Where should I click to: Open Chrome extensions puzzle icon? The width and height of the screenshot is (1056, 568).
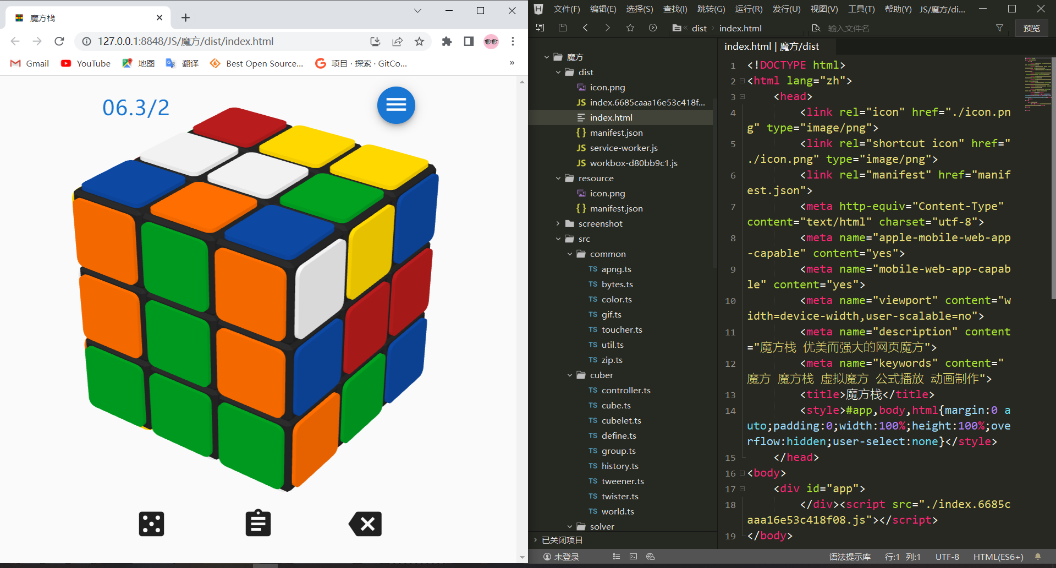446,41
